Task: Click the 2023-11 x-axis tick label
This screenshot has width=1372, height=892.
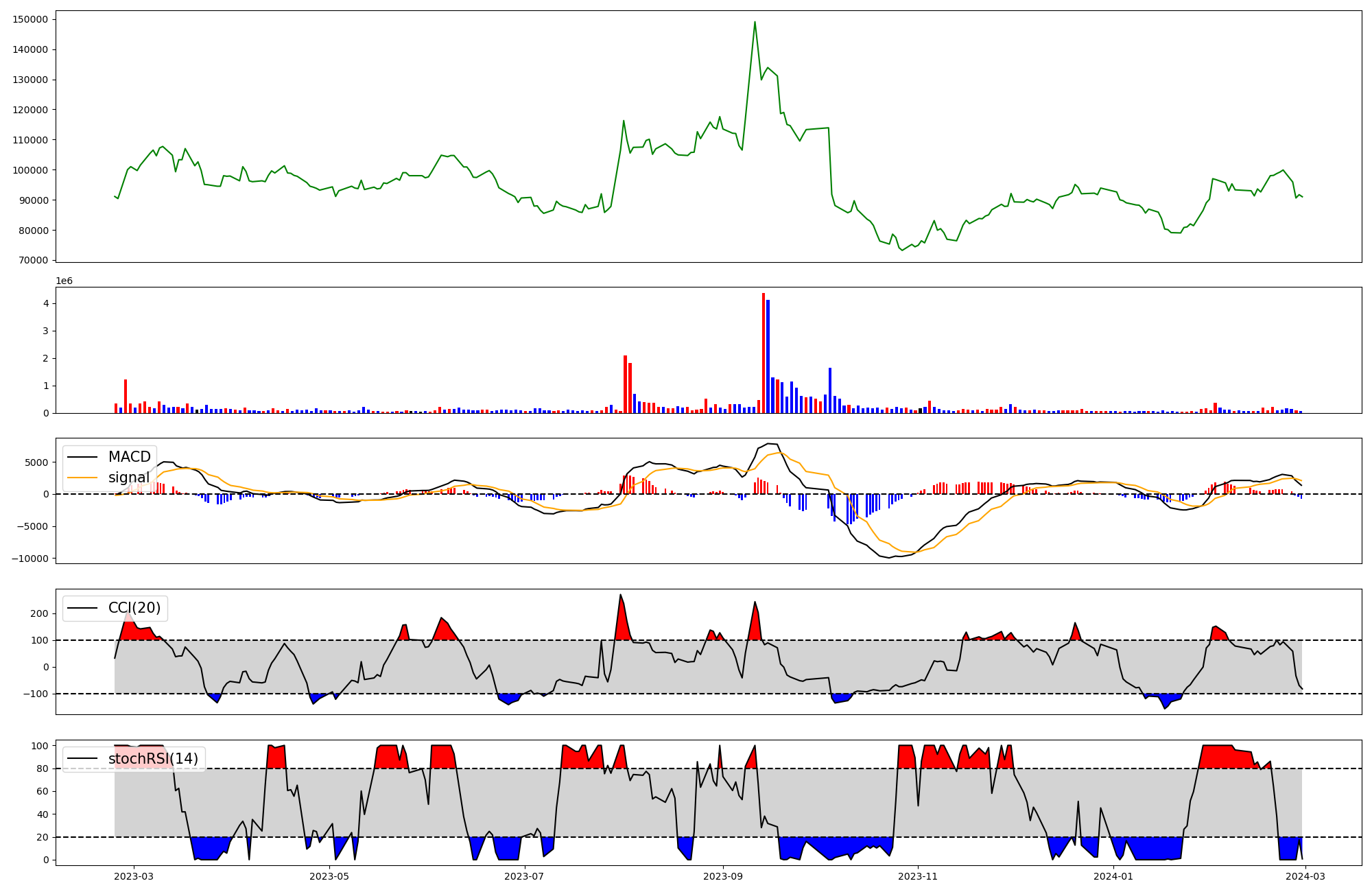Action: click(x=918, y=876)
